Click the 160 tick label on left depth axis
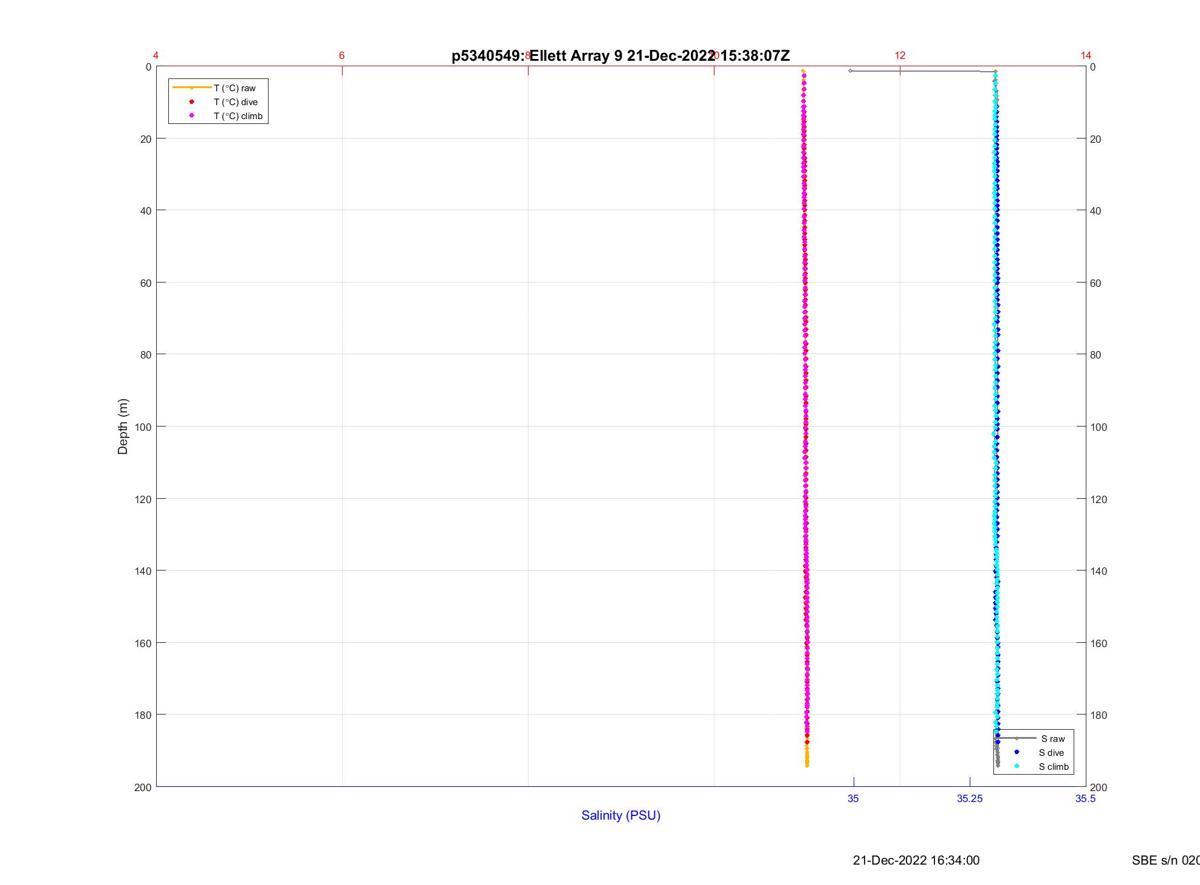 click(x=143, y=643)
